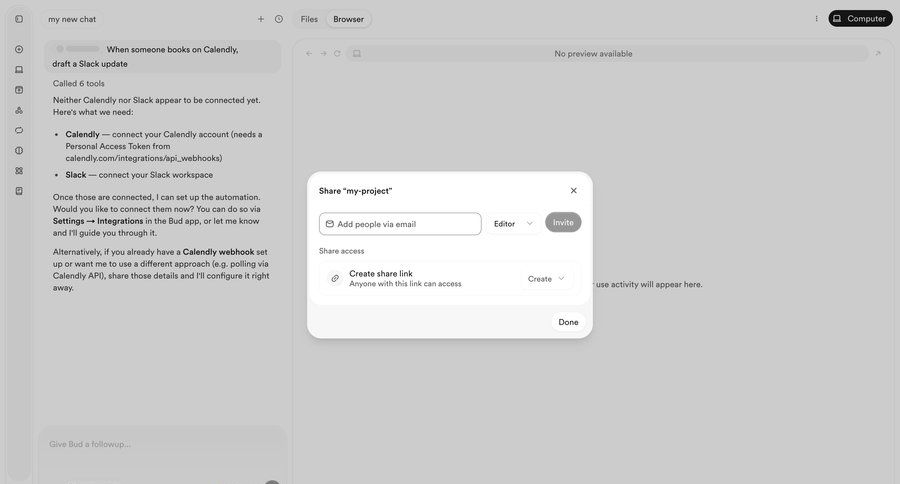The height and width of the screenshot is (484, 900).
Task: Toggle the left sidebar panel icon
Action: 19,19
